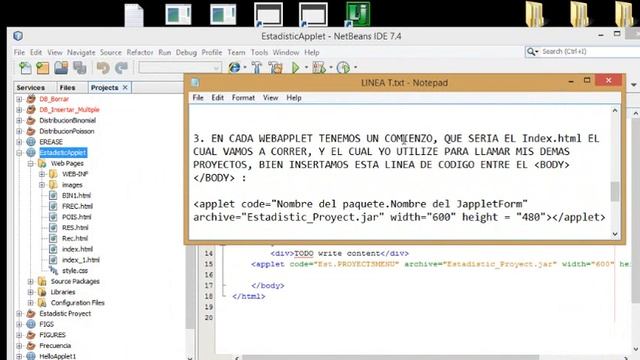
Task: Click the Notepad maximize button
Action: click(587, 81)
